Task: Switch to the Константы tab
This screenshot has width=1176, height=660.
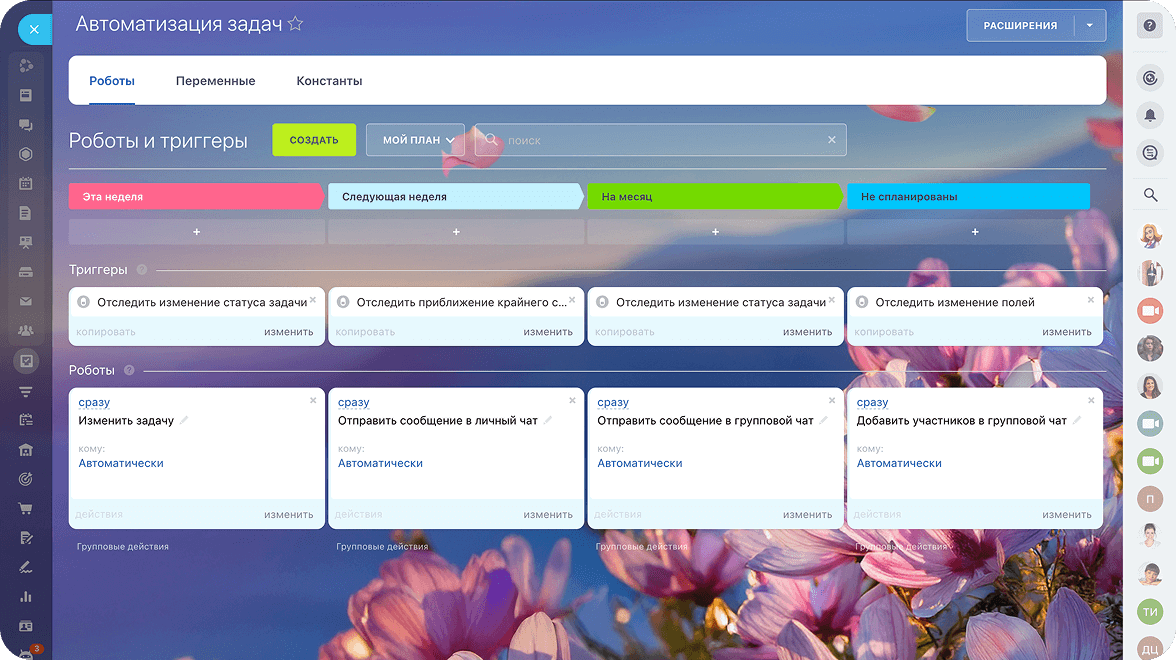Action: pos(329,81)
